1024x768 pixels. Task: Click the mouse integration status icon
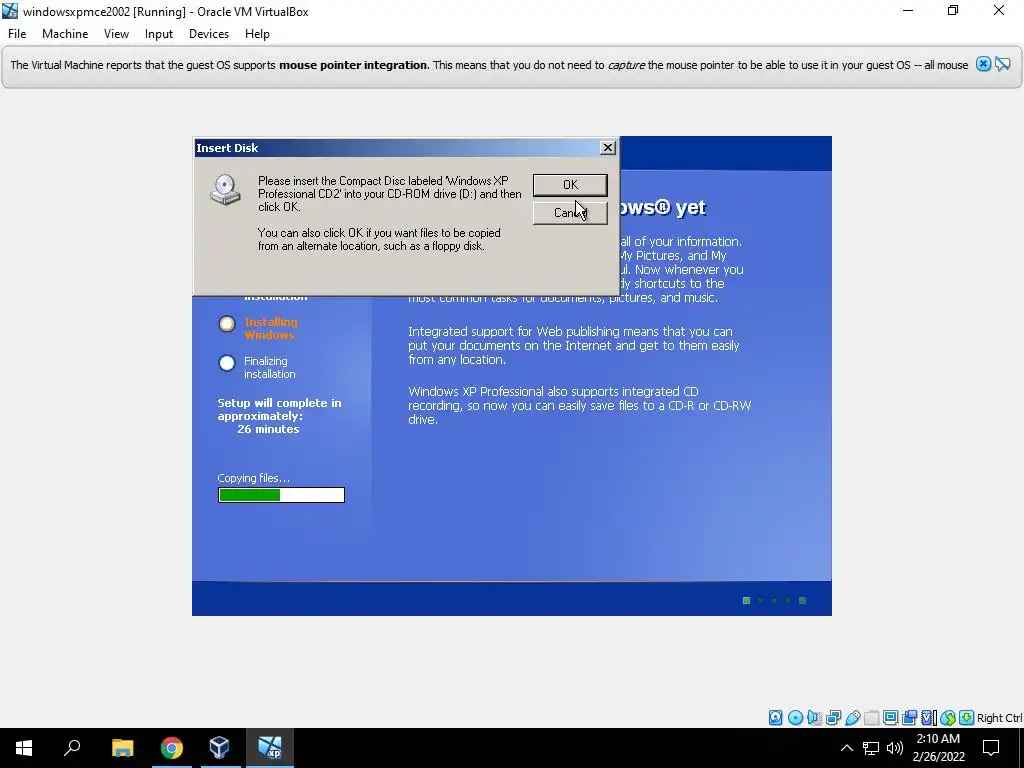(948, 718)
